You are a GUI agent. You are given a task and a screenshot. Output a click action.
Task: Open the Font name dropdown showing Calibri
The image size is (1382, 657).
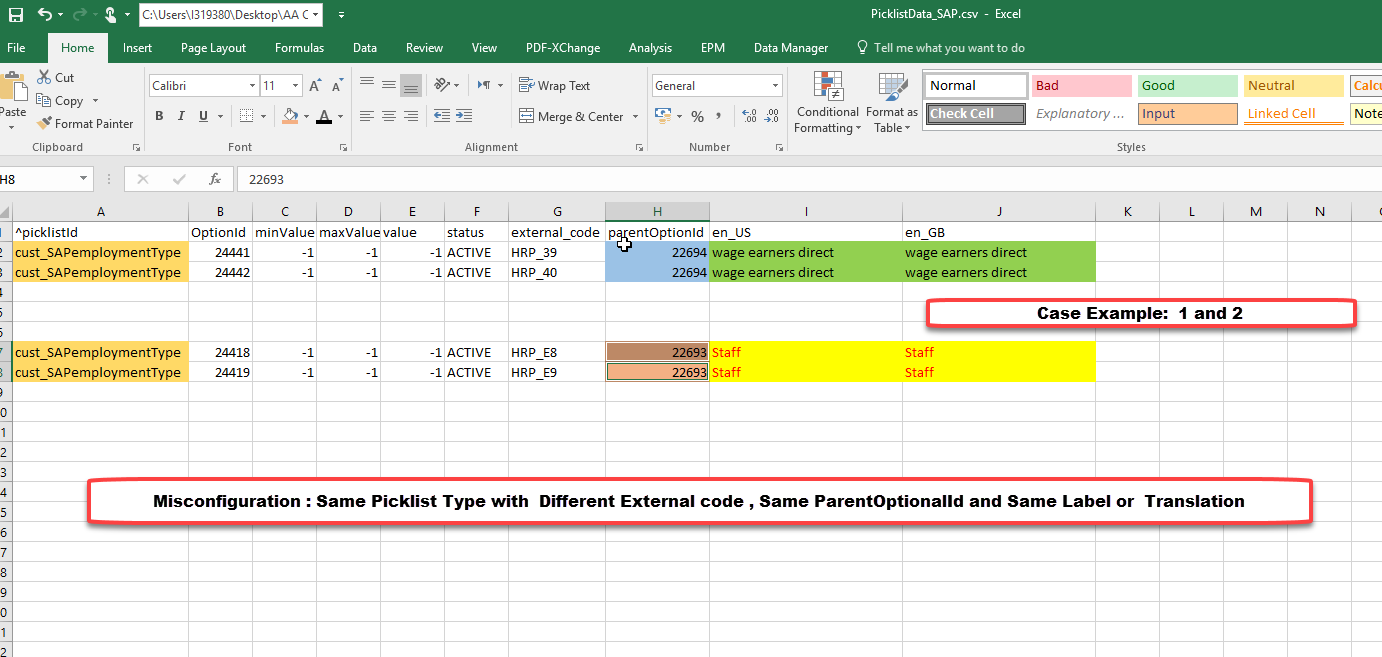coord(252,86)
